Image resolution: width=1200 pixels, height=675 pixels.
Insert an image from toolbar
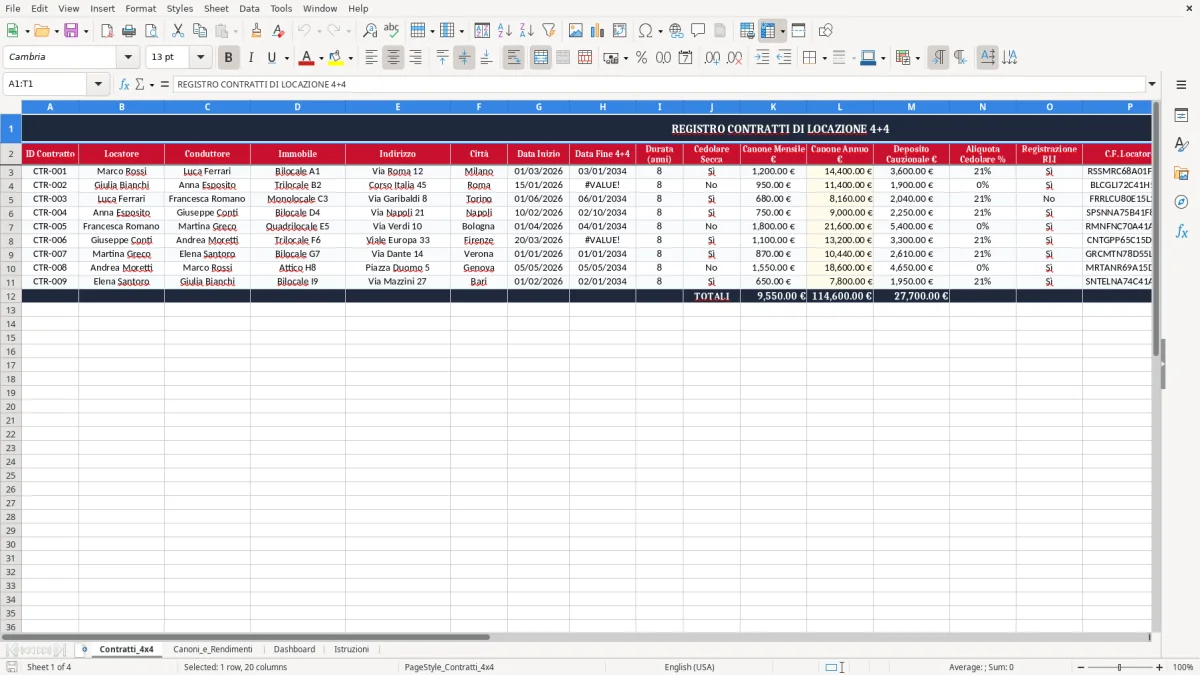(576, 31)
